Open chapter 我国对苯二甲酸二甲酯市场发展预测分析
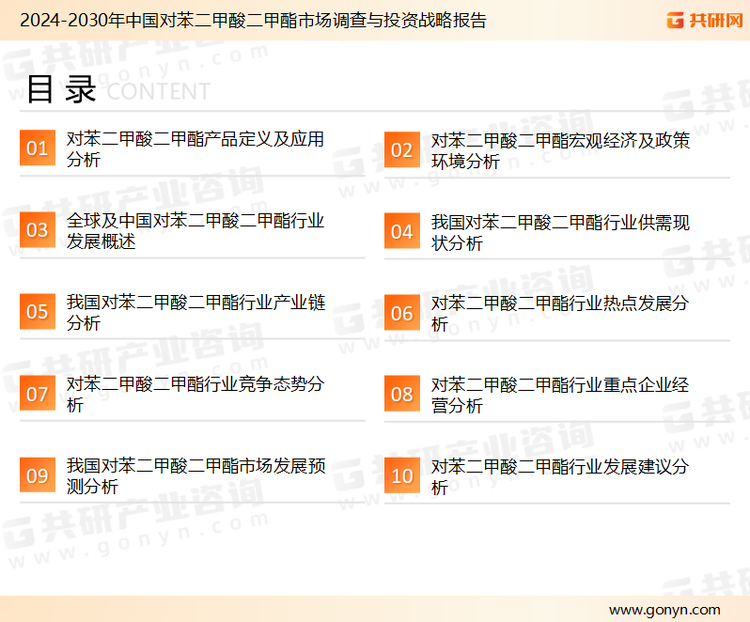This screenshot has width=750, height=622. coord(196,476)
